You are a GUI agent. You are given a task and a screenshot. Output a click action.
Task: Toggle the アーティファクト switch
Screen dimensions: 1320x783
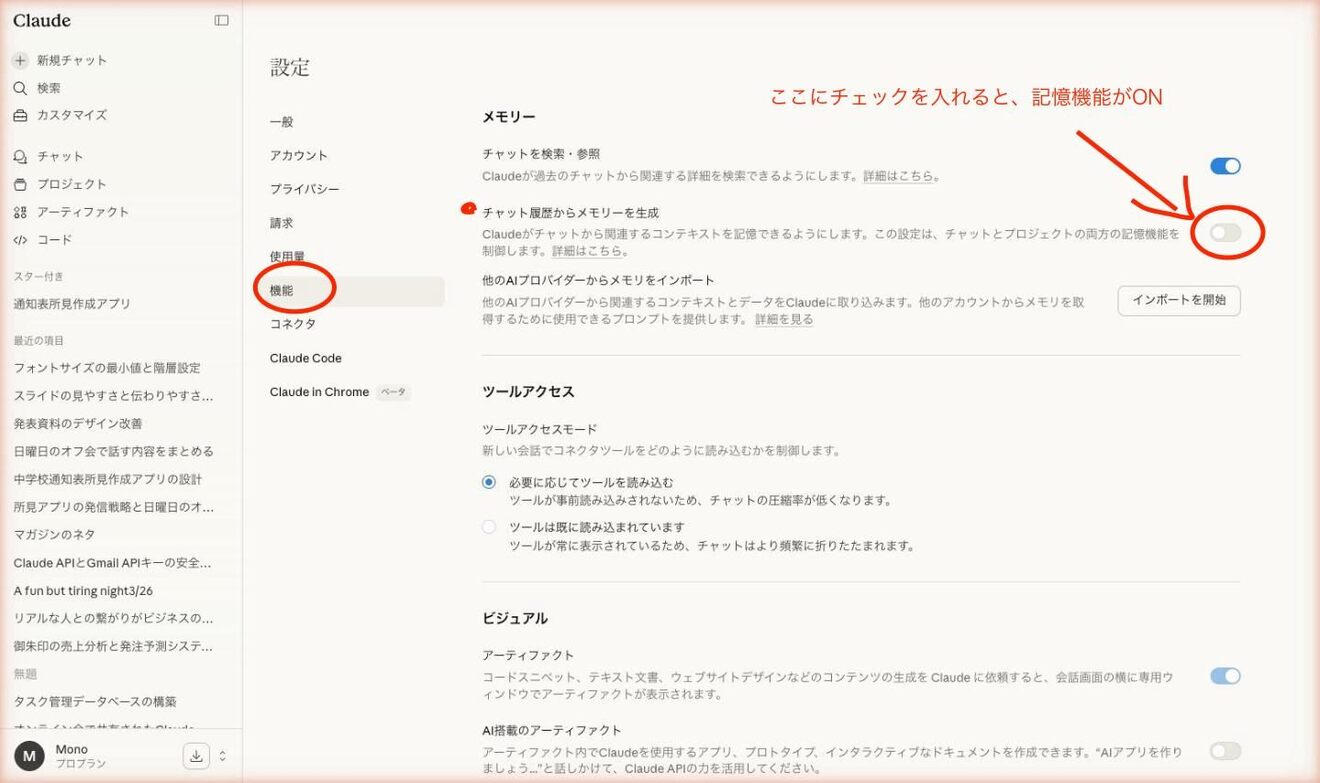[x=1225, y=676]
